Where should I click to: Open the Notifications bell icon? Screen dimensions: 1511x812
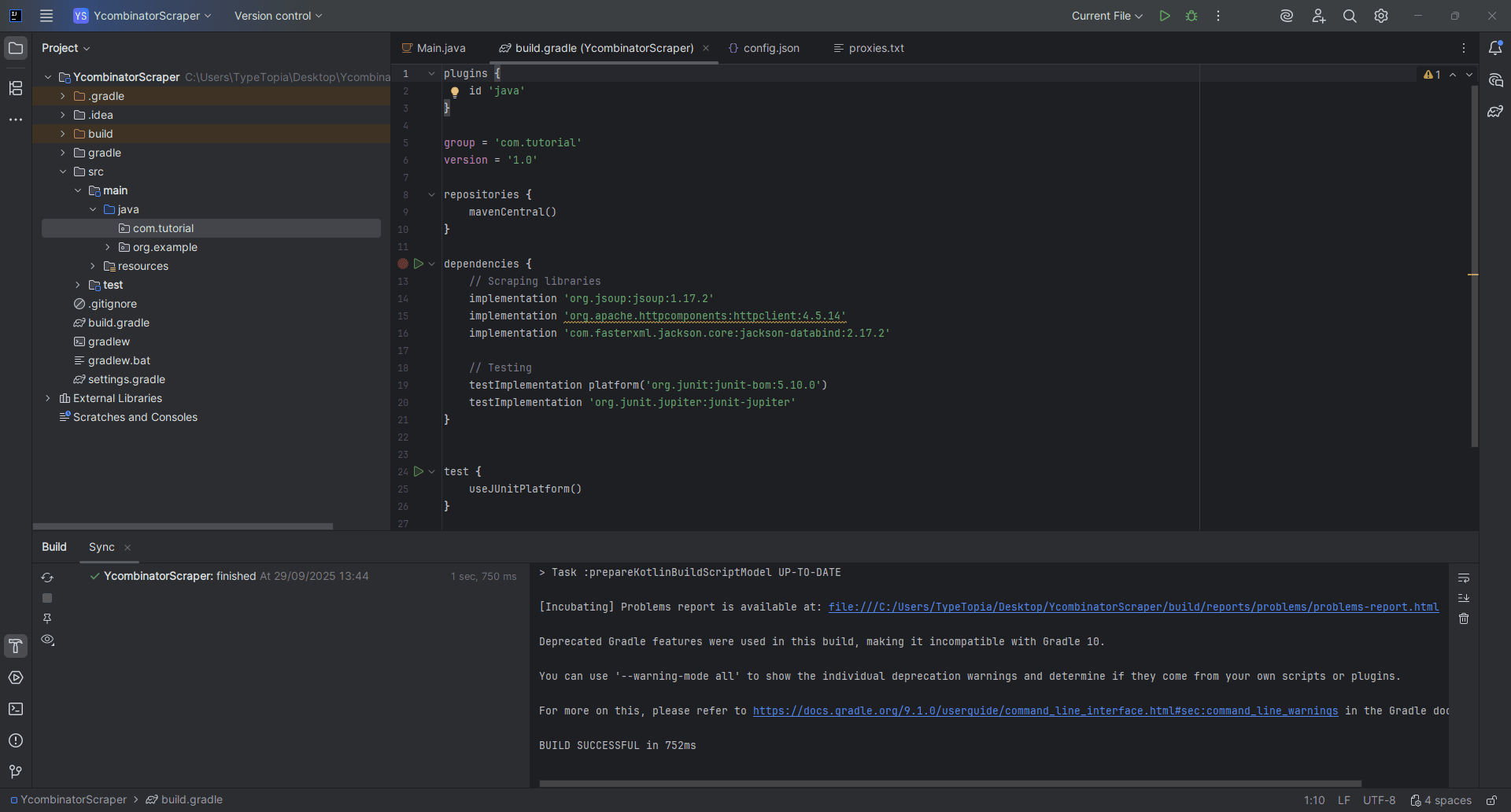[1495, 48]
